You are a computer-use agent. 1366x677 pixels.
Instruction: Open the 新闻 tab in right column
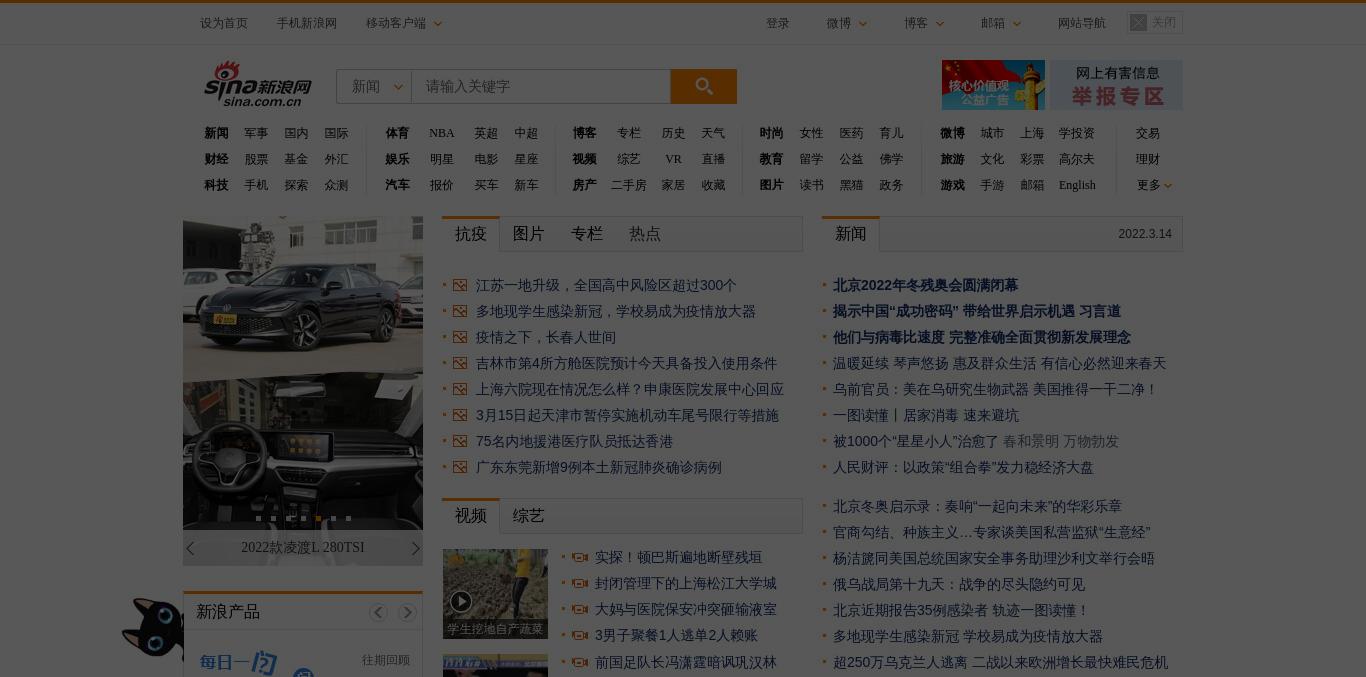click(851, 233)
